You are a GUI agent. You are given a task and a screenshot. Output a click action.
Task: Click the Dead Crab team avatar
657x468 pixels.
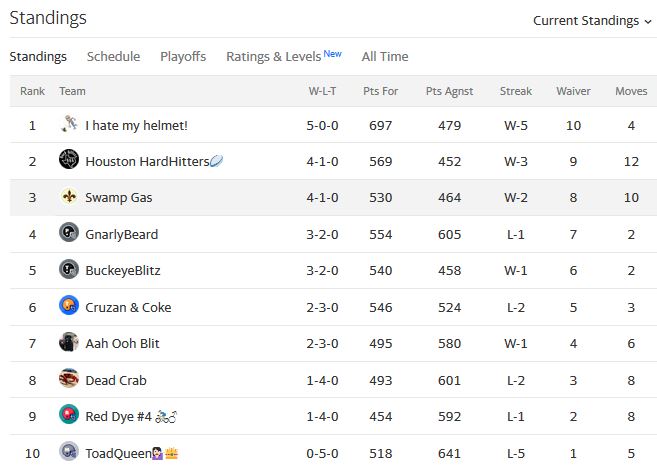69,378
